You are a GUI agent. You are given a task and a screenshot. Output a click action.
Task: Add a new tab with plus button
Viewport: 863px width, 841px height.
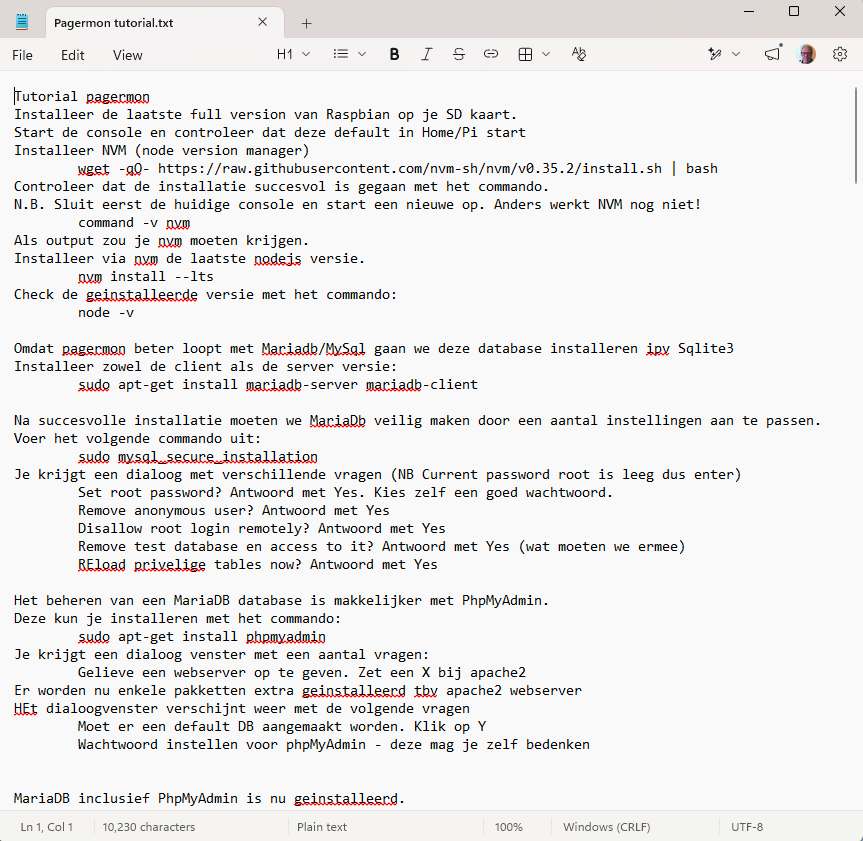pos(307,23)
